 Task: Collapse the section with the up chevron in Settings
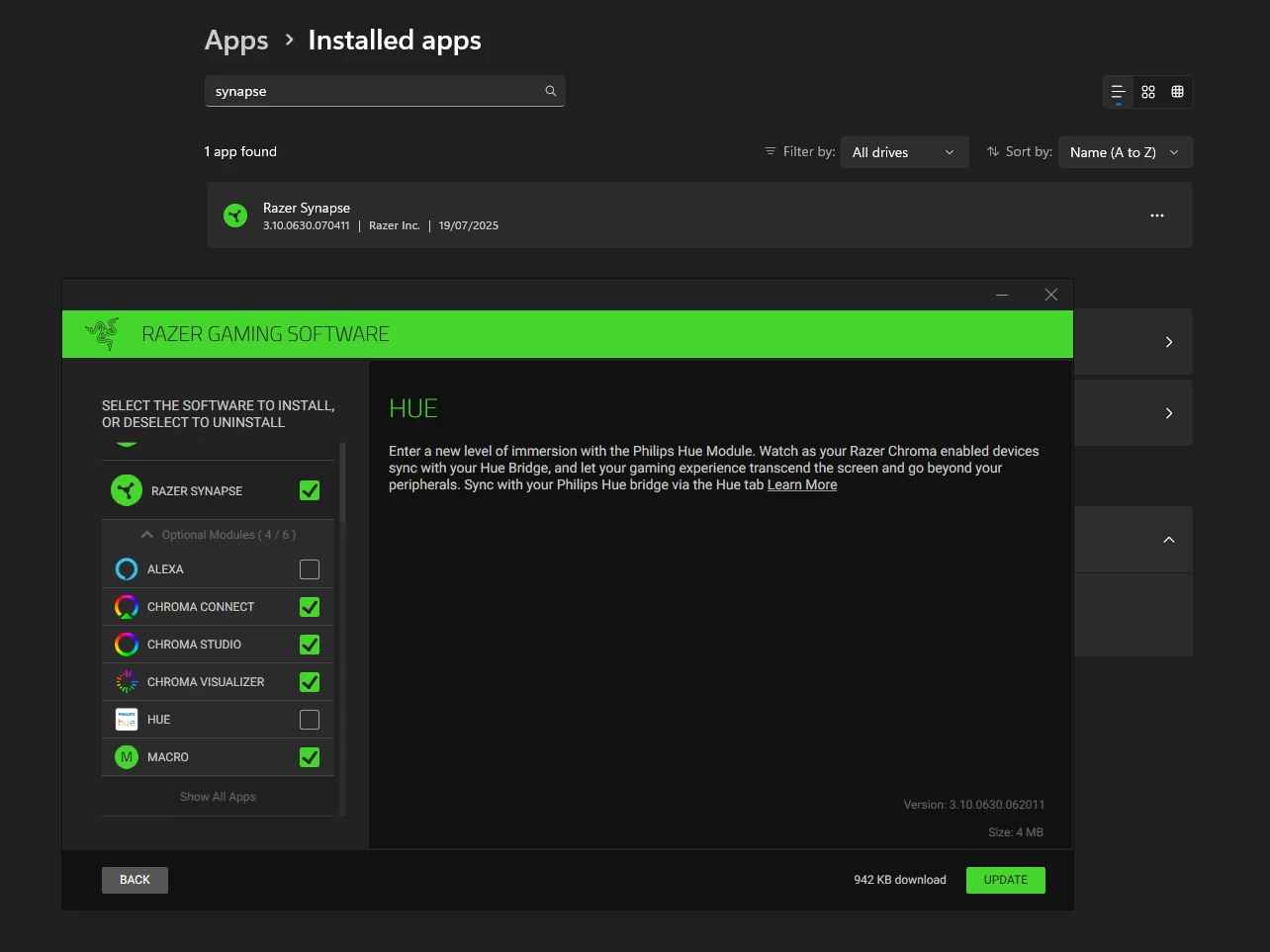[1169, 540]
